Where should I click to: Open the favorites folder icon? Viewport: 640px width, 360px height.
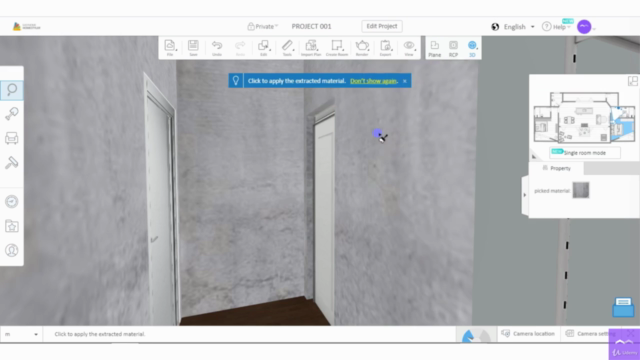point(12,226)
